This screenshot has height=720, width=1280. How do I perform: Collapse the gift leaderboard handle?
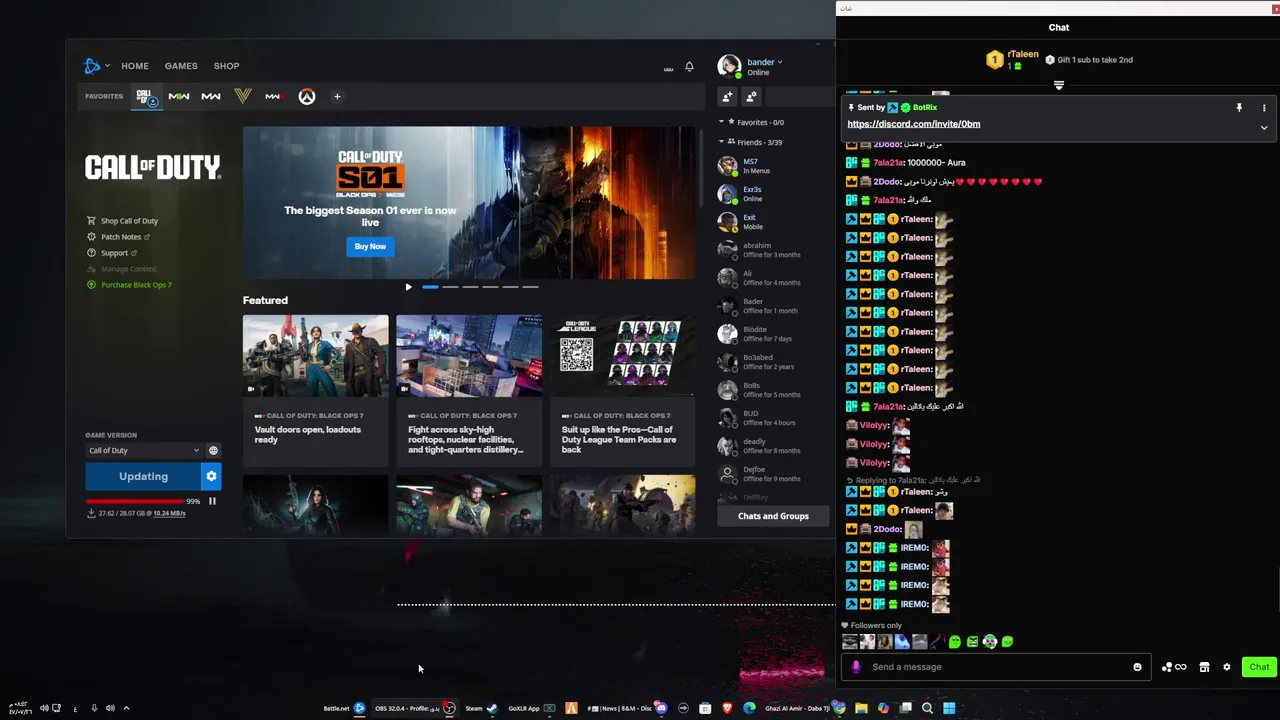pyautogui.click(x=1059, y=86)
